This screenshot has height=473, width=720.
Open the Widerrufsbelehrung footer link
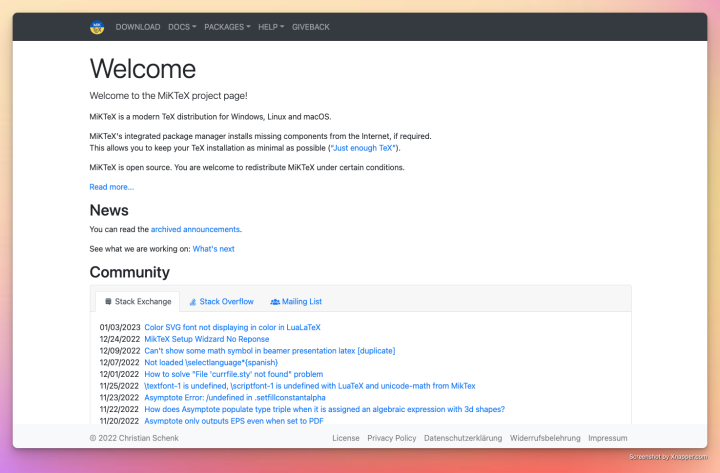(x=545, y=438)
